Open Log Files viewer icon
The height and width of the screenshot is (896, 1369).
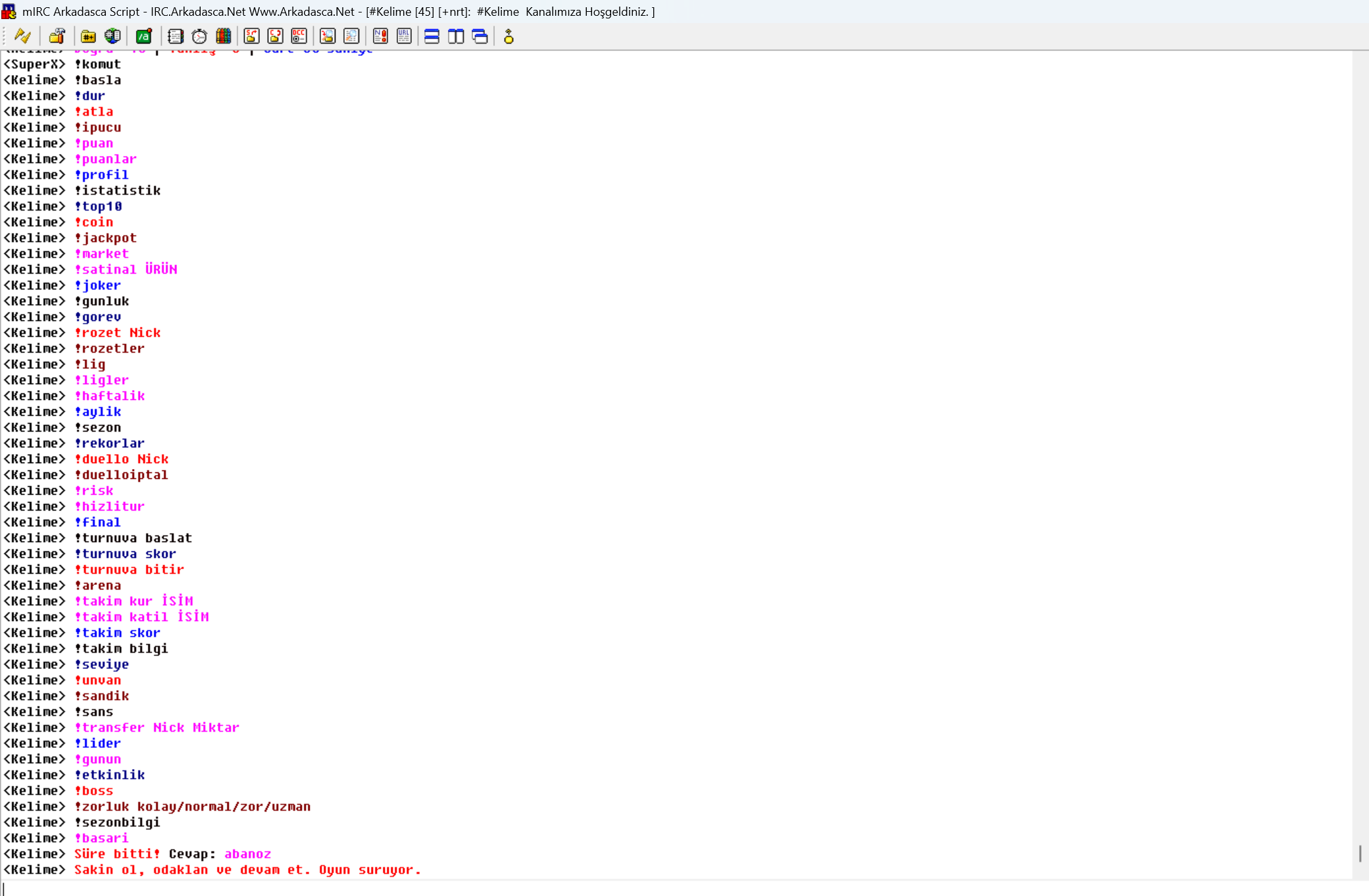tap(352, 36)
